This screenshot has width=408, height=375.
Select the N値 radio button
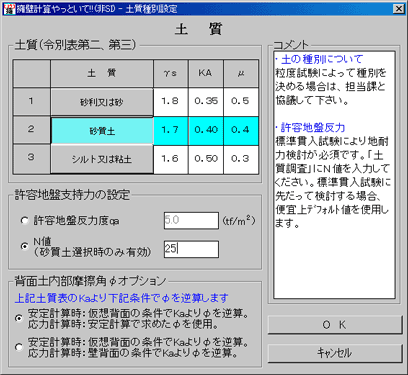[x=24, y=246]
